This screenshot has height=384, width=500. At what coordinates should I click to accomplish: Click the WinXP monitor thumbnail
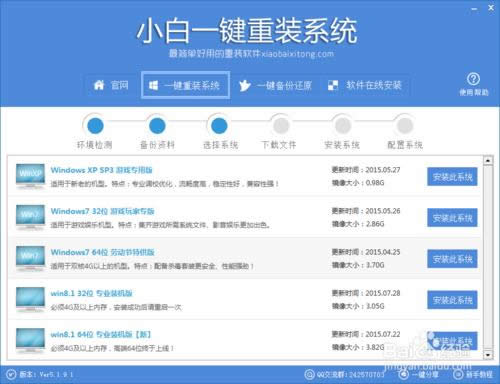[30, 176]
